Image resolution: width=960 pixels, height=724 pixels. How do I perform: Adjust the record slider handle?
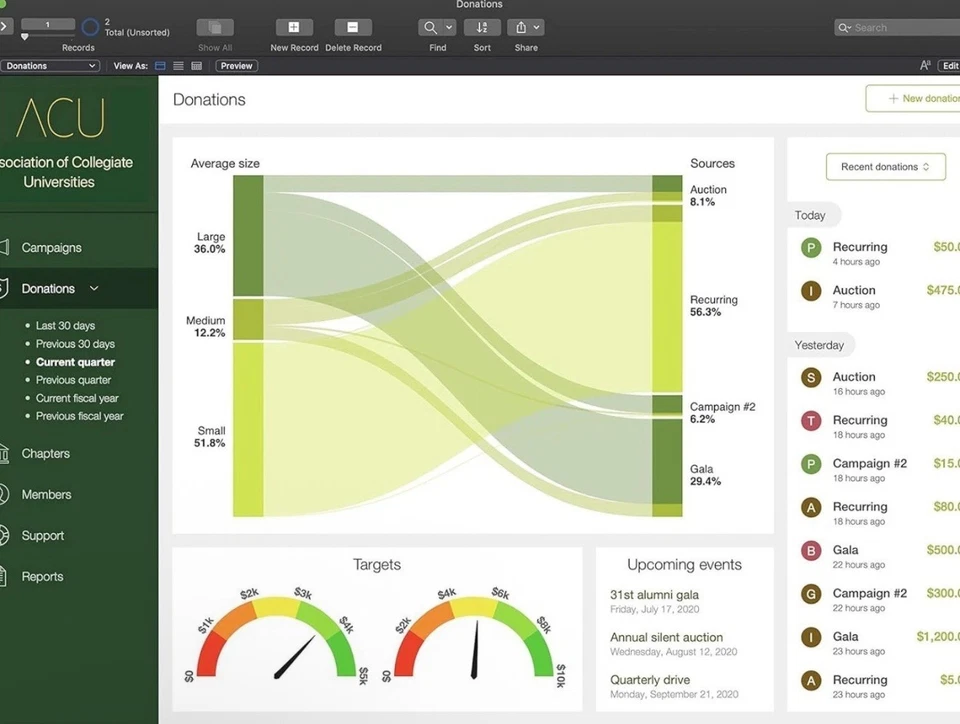point(24,37)
